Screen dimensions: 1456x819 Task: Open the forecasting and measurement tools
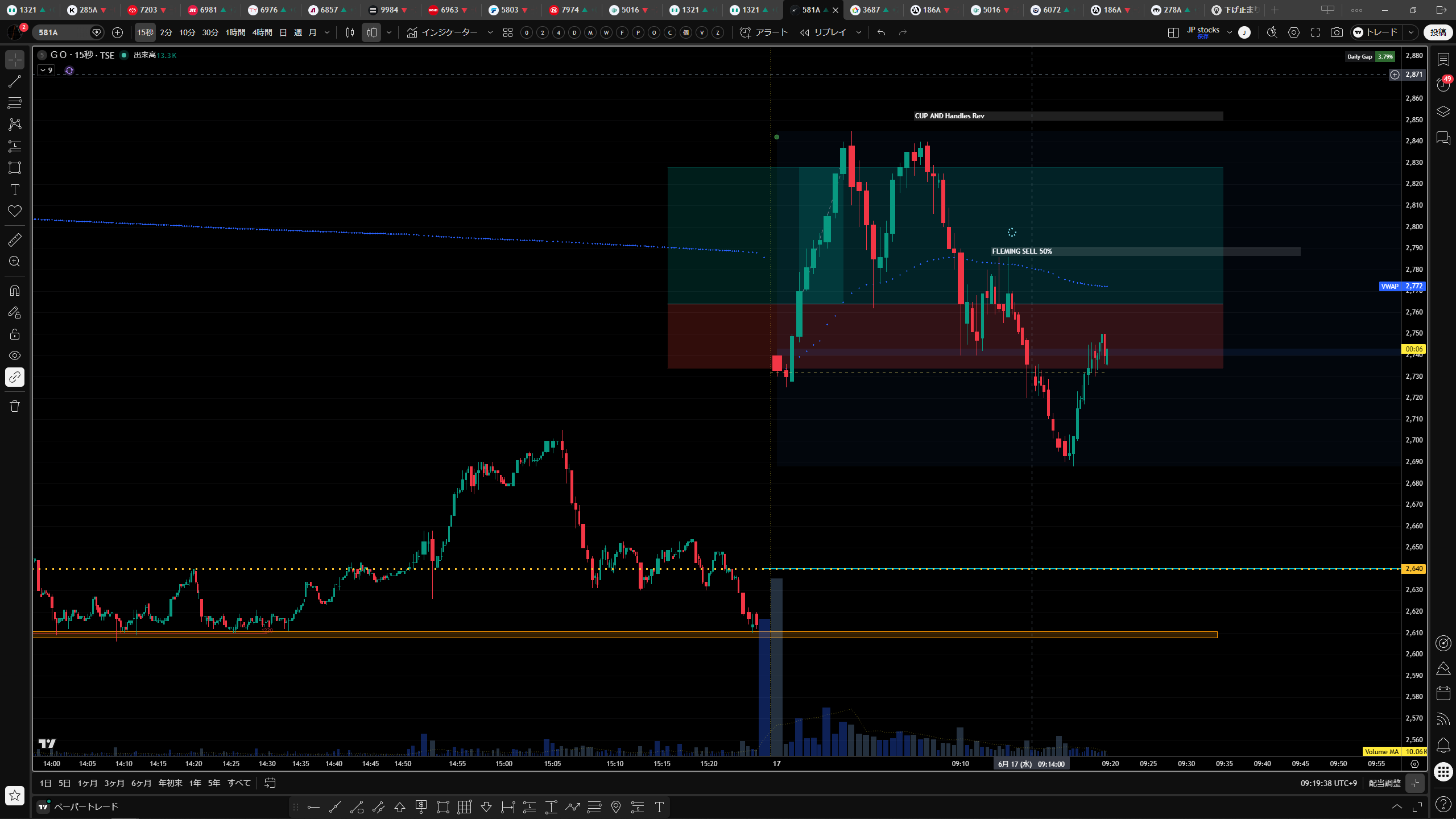15,146
